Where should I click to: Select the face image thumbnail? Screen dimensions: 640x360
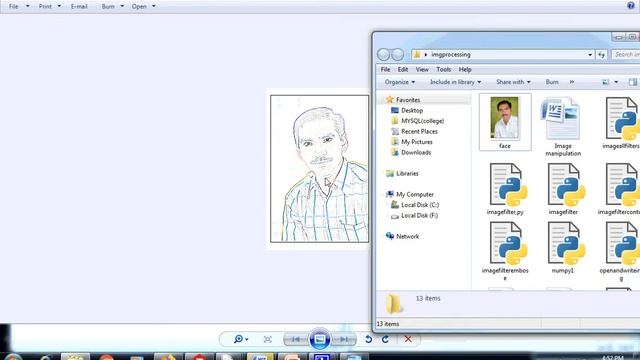click(505, 122)
